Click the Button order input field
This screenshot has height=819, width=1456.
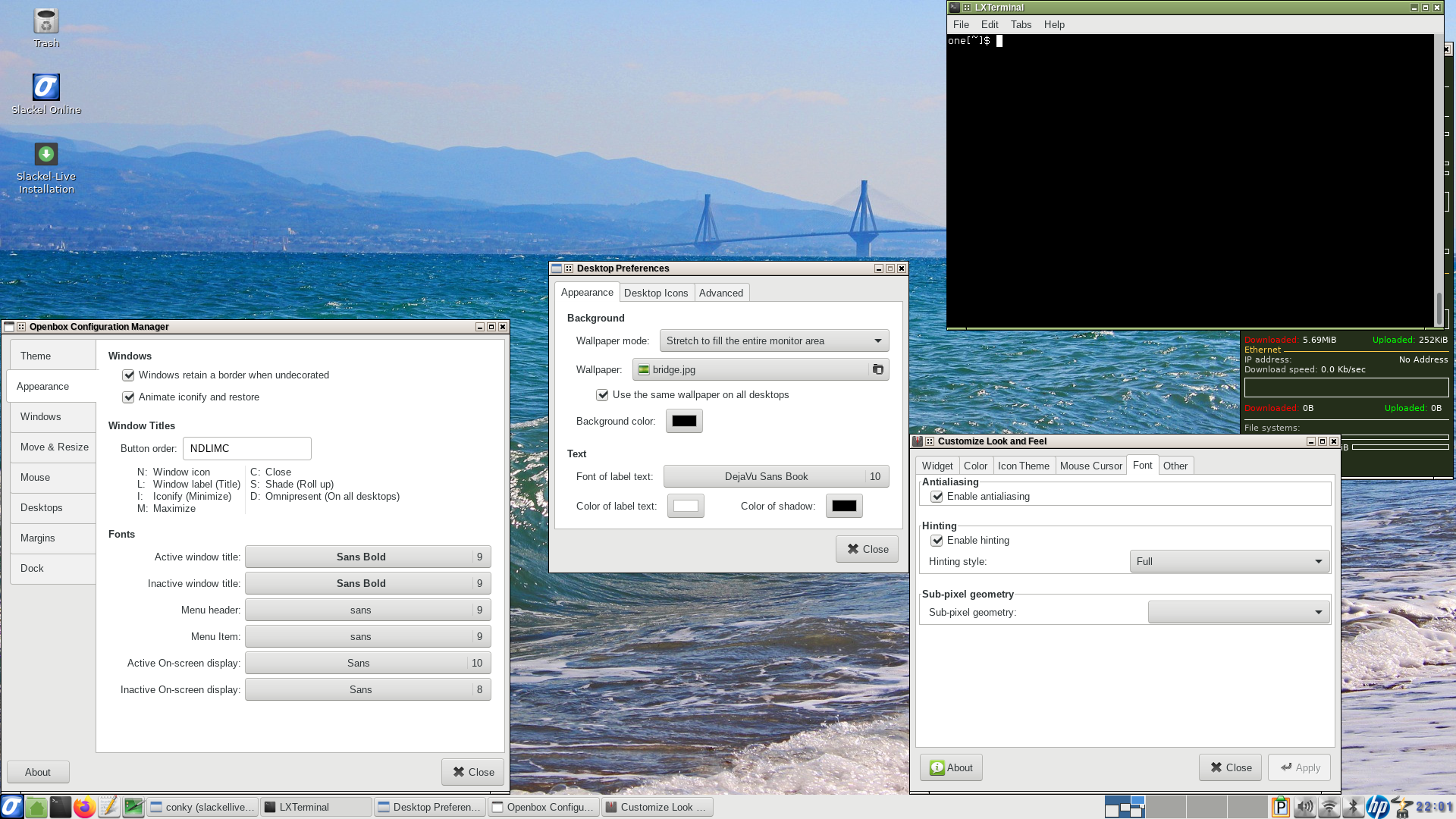[x=247, y=448]
